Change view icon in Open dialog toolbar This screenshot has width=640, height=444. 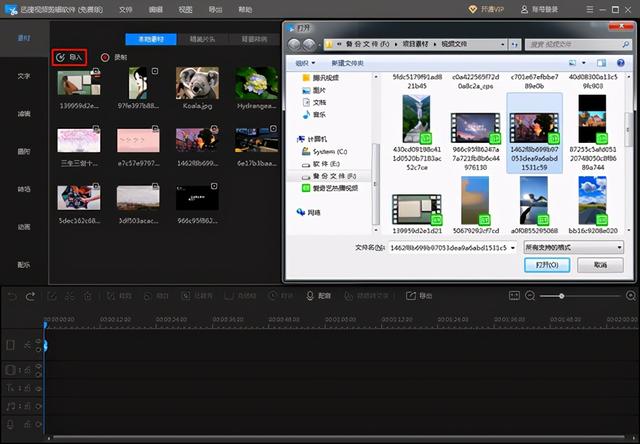573,63
